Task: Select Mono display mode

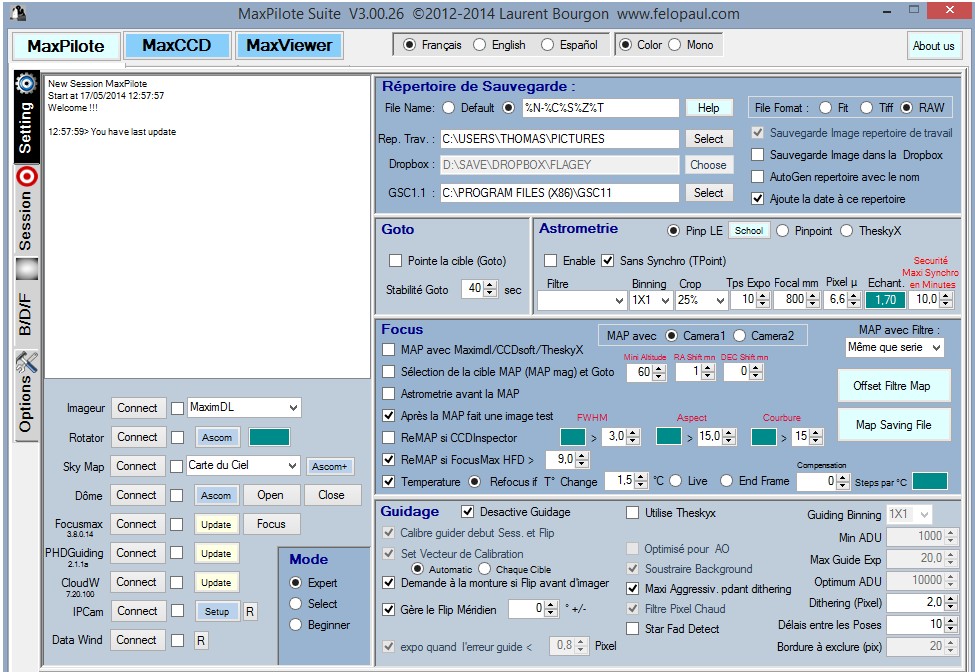Action: [691, 45]
